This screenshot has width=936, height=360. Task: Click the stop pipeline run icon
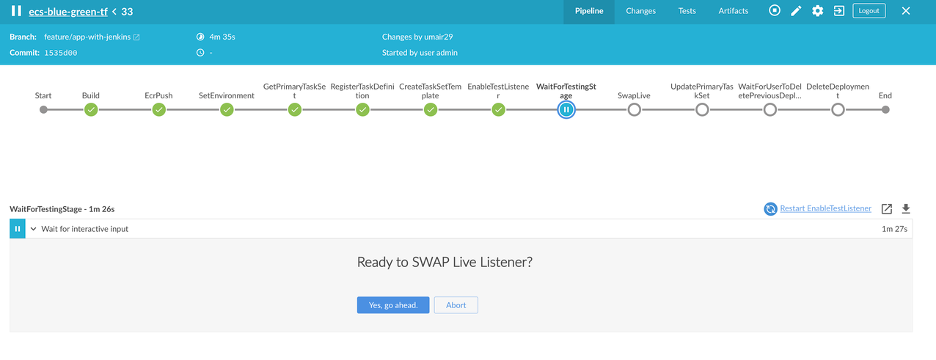(x=774, y=11)
